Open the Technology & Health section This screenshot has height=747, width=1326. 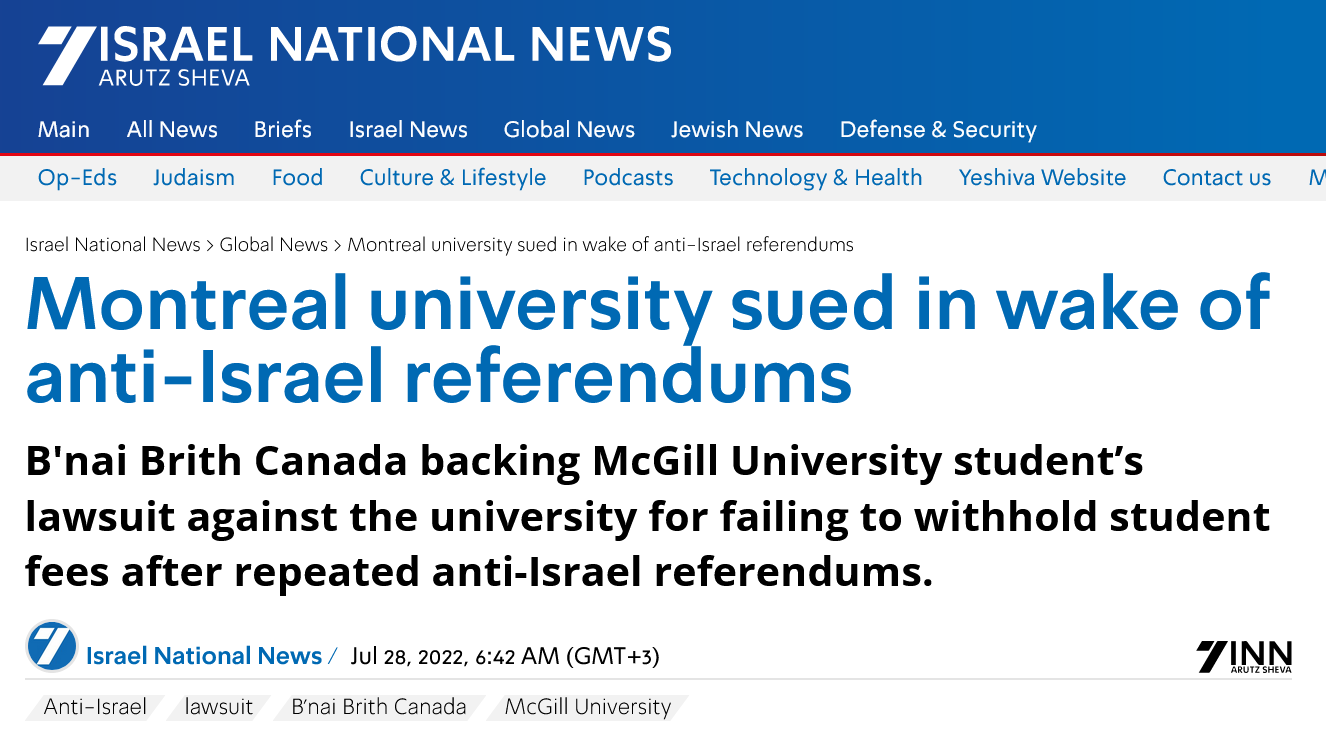point(816,178)
